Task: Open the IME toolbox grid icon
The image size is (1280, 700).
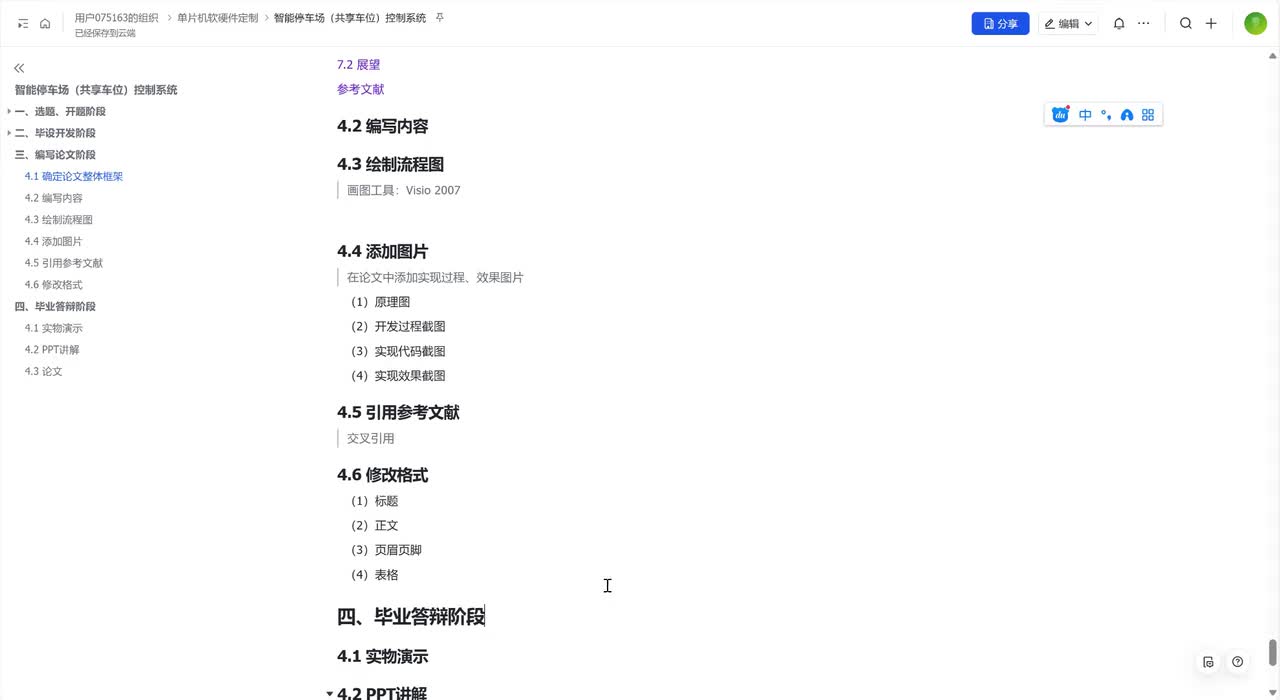Action: coord(1148,115)
